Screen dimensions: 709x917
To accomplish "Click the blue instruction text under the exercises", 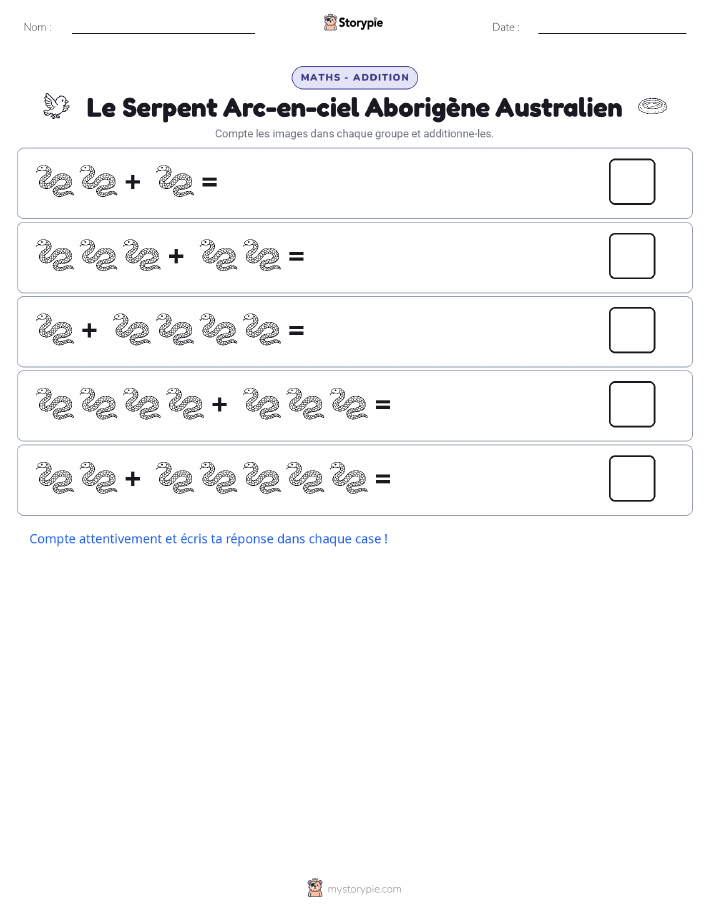I will click(x=209, y=539).
